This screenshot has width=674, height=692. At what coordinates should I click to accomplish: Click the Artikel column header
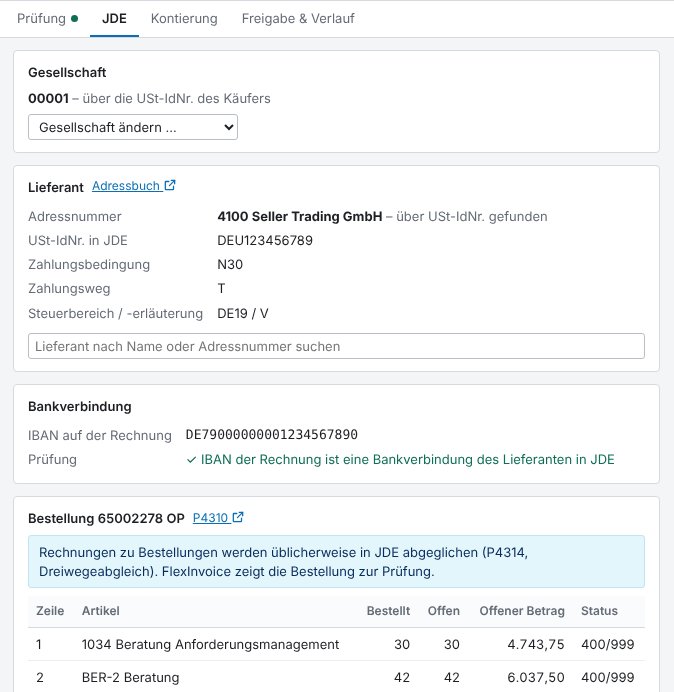101,611
